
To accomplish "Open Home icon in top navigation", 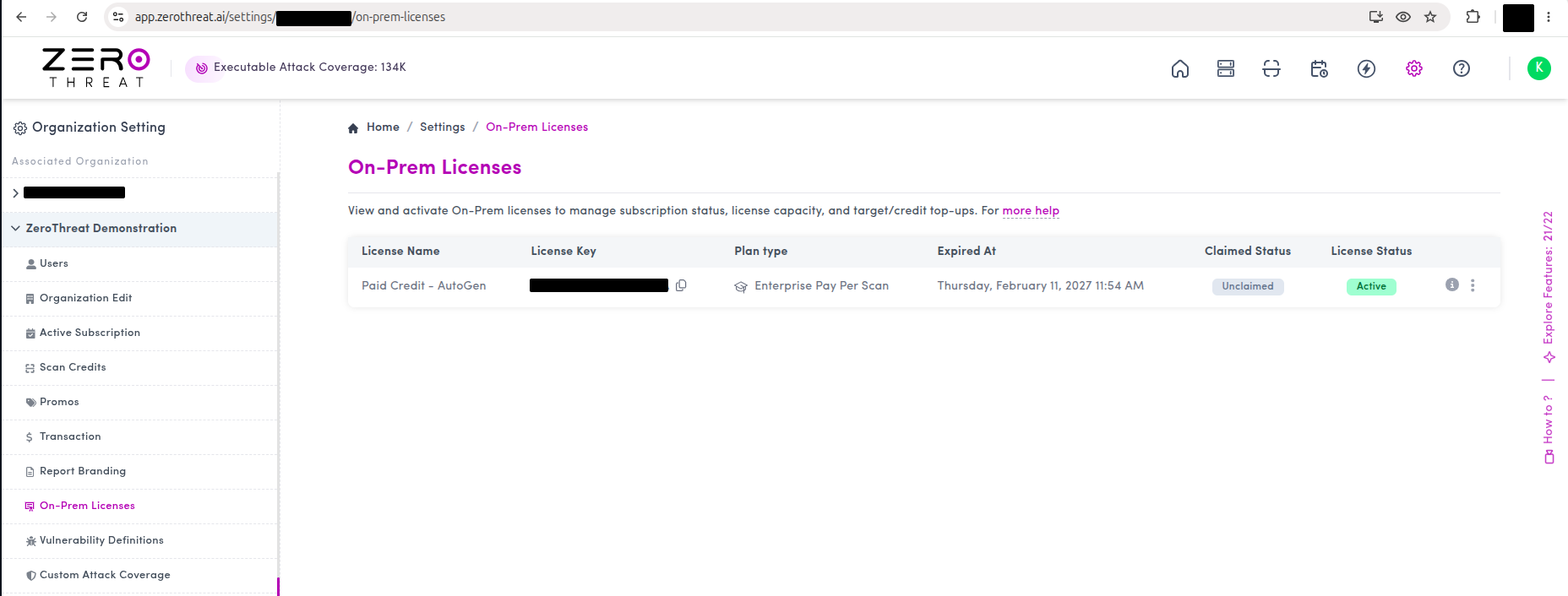I will point(1180,68).
